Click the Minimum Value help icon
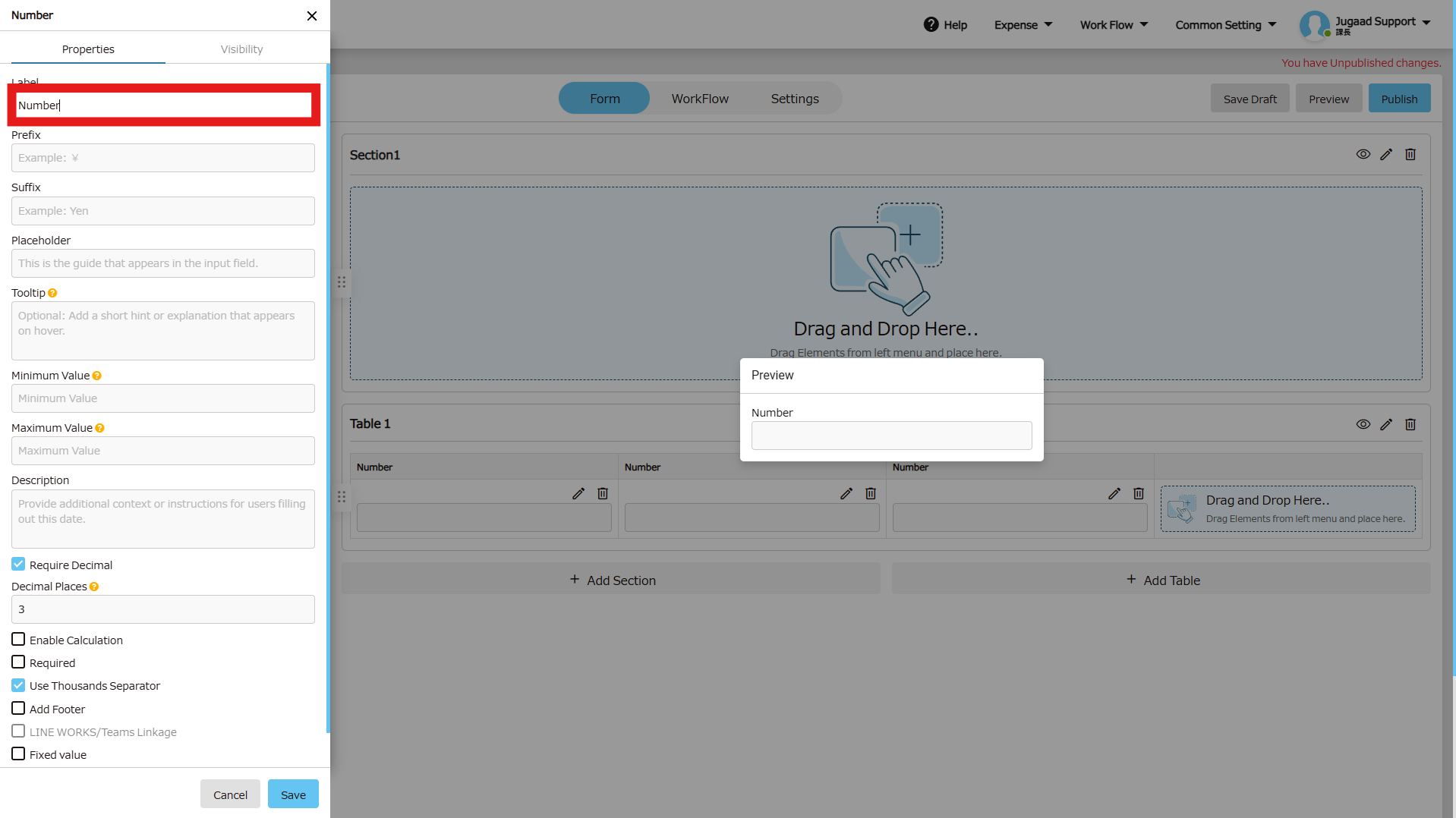Screen dimensions: 1456x818 point(97,376)
